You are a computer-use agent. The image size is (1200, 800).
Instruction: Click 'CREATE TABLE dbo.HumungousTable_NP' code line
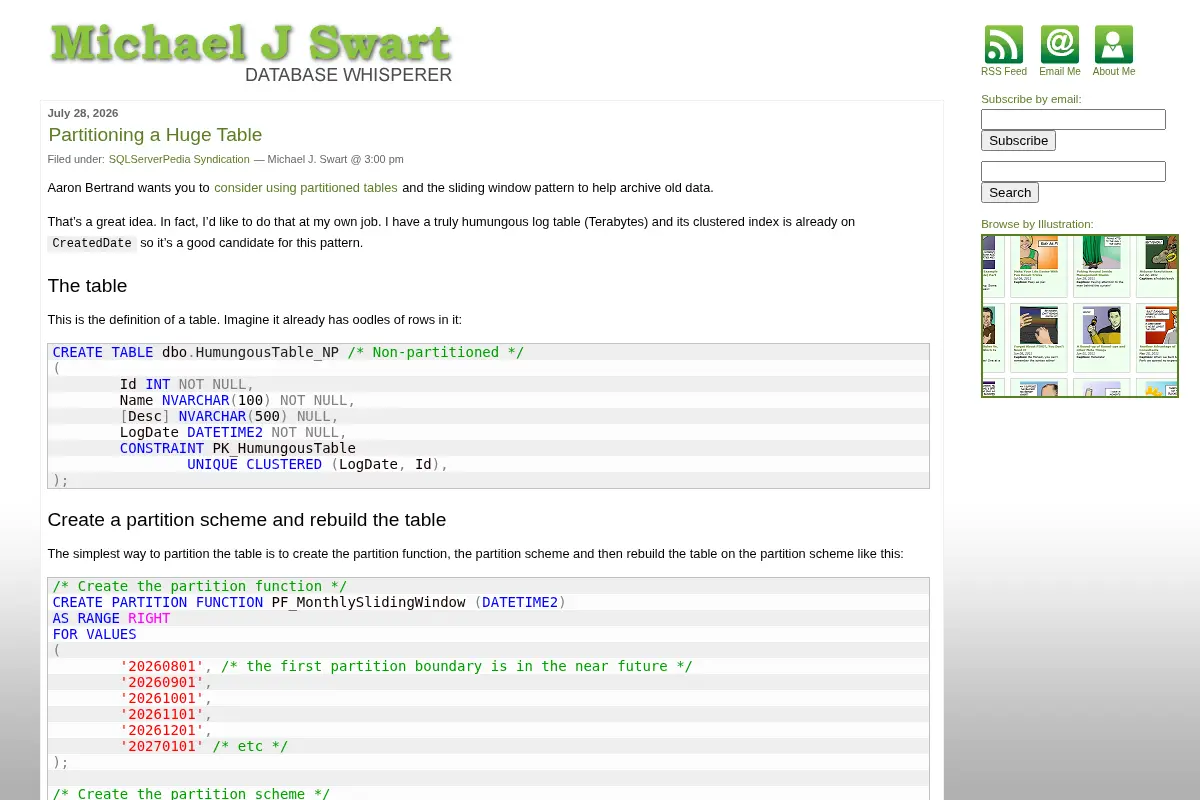[288, 352]
